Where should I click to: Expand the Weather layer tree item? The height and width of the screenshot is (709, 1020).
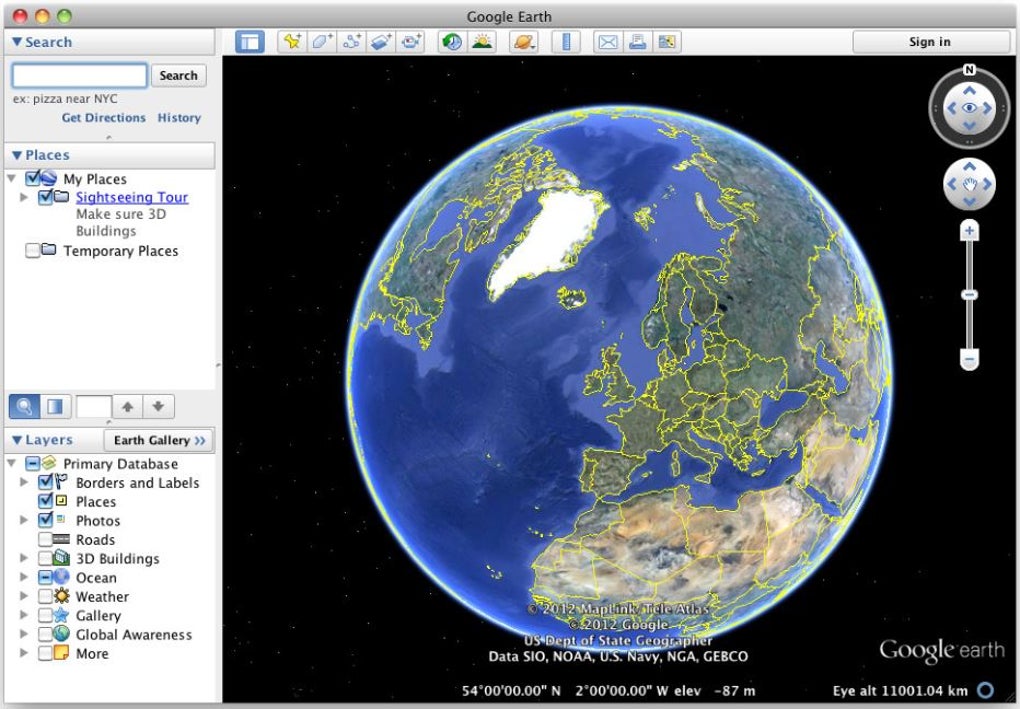click(x=25, y=597)
